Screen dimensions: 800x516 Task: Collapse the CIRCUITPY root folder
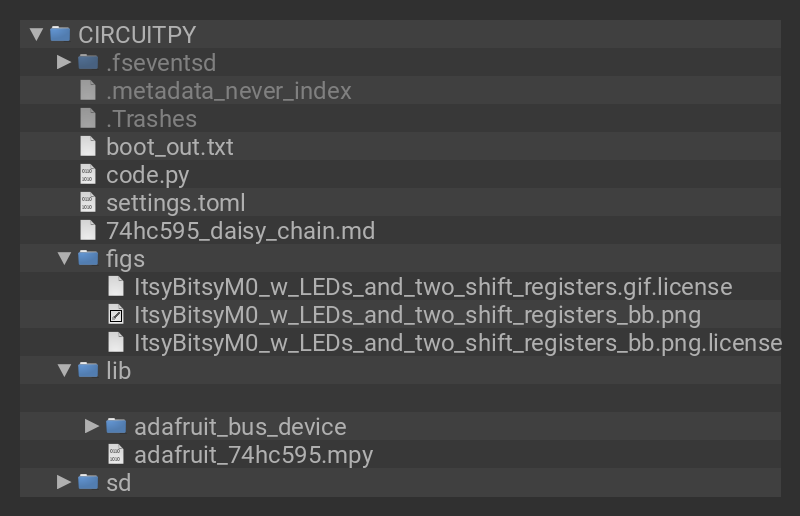37,34
